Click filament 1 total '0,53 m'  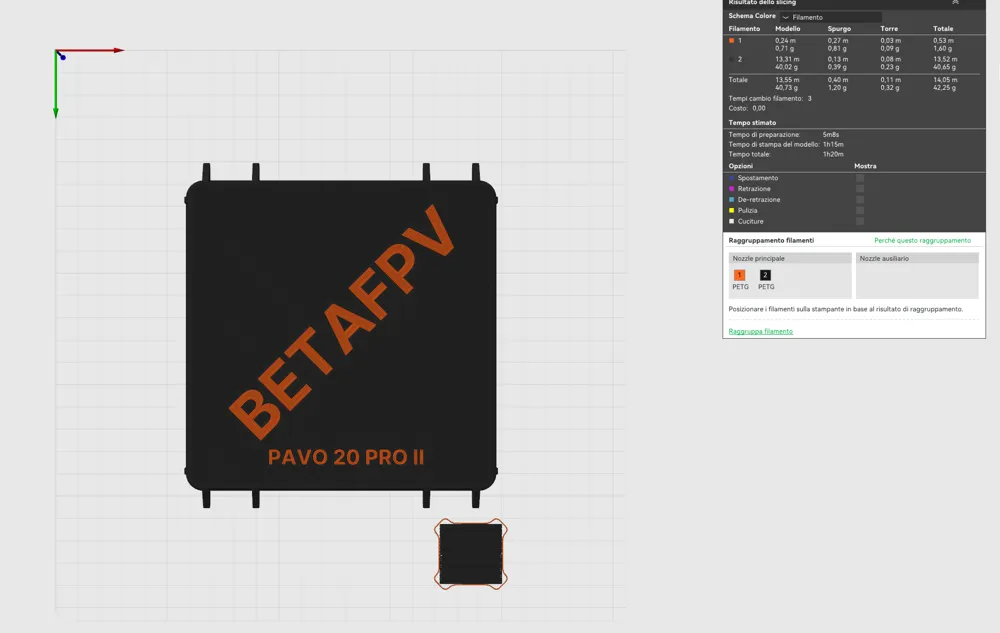pyautogui.click(x=943, y=40)
